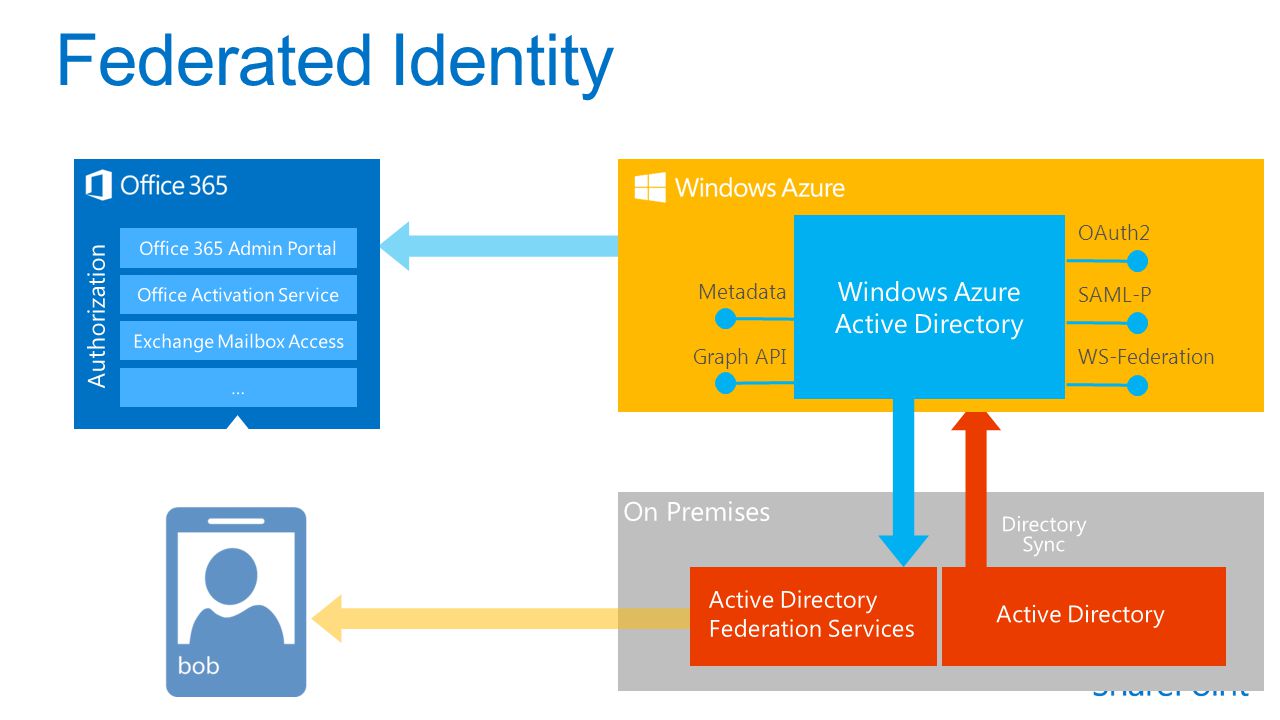Viewport: 1280px width, 720px height.
Task: Select the Exchange Mailbox Access box
Action: (x=238, y=341)
